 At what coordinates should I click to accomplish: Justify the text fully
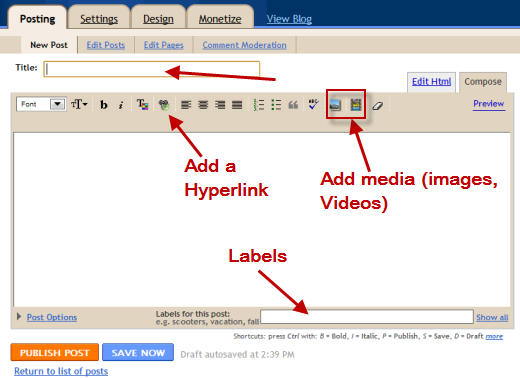[x=237, y=105]
